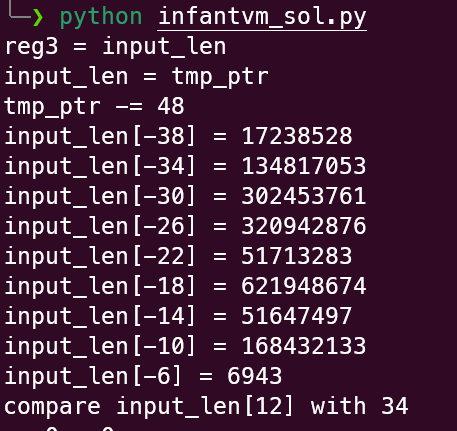This screenshot has height=431, width=457.
Task: Click the number 48 on the tmp_ptr -= line
Action: (x=171, y=106)
